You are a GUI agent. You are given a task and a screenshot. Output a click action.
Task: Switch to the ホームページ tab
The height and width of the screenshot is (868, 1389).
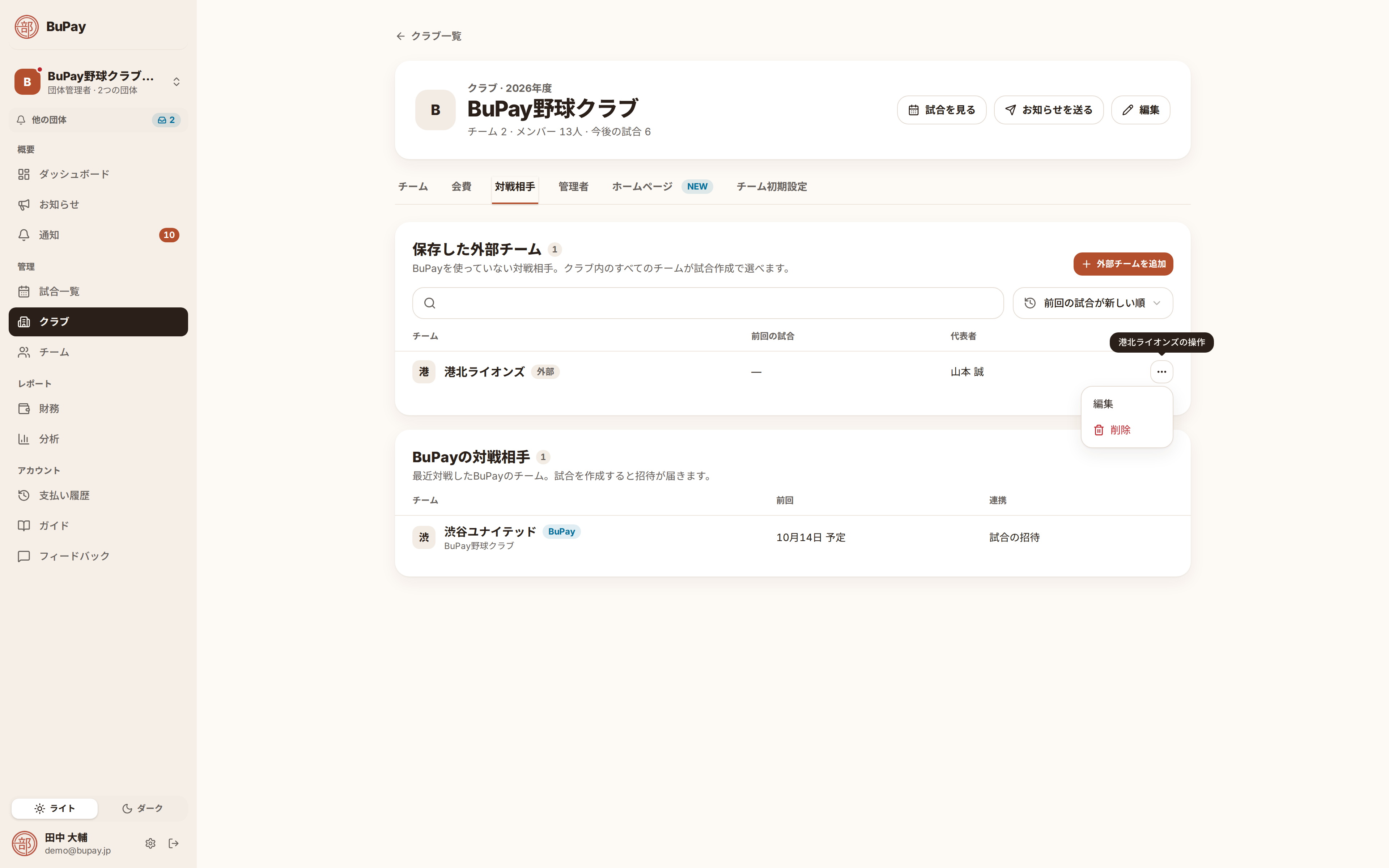coord(662,187)
